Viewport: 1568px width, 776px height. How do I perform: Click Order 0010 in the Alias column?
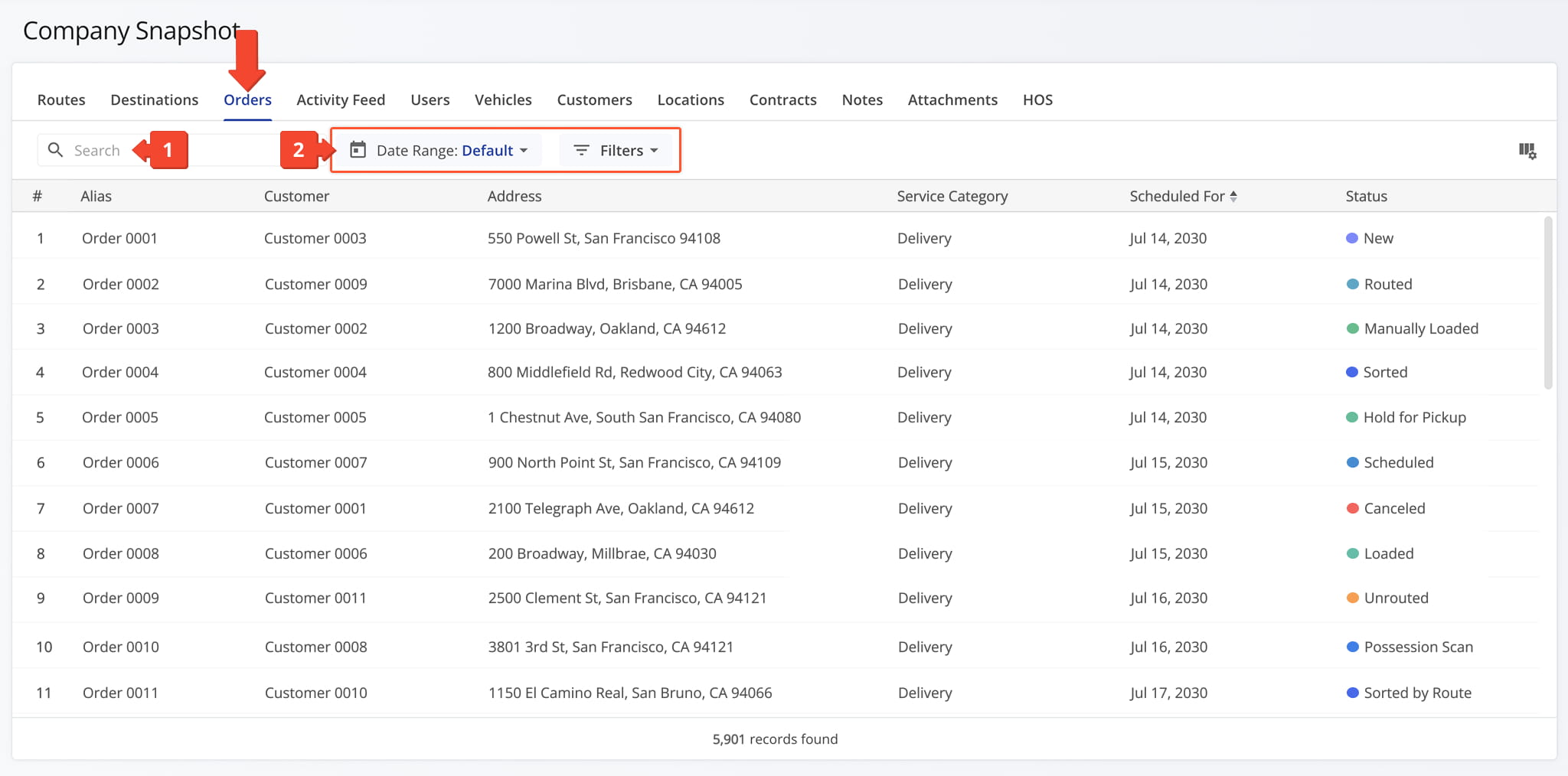click(x=121, y=647)
